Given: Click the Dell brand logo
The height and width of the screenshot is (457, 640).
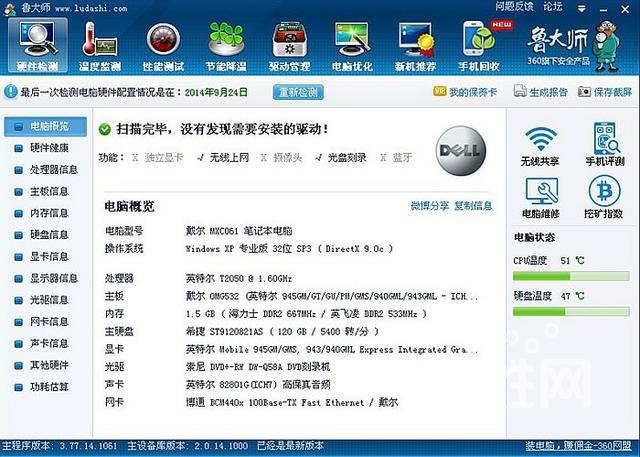Looking at the screenshot, I should click(x=461, y=151).
